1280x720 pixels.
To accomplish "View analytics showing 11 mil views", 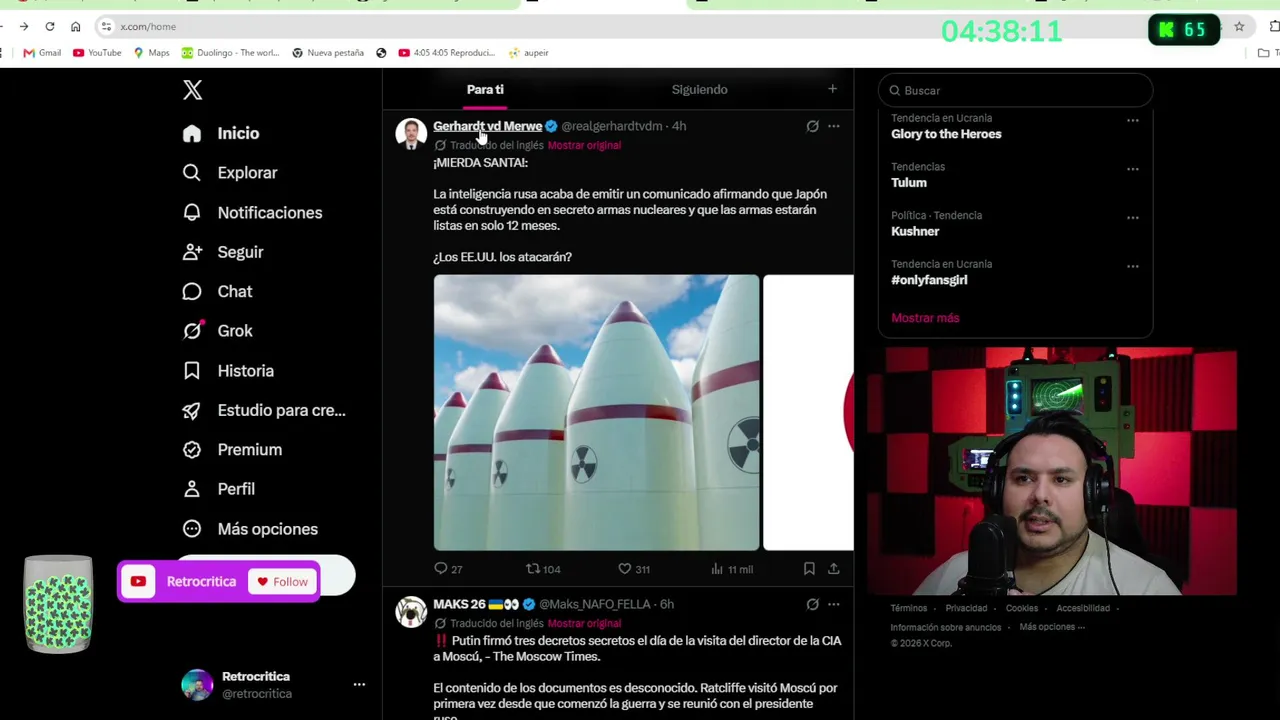I will click(x=732, y=569).
